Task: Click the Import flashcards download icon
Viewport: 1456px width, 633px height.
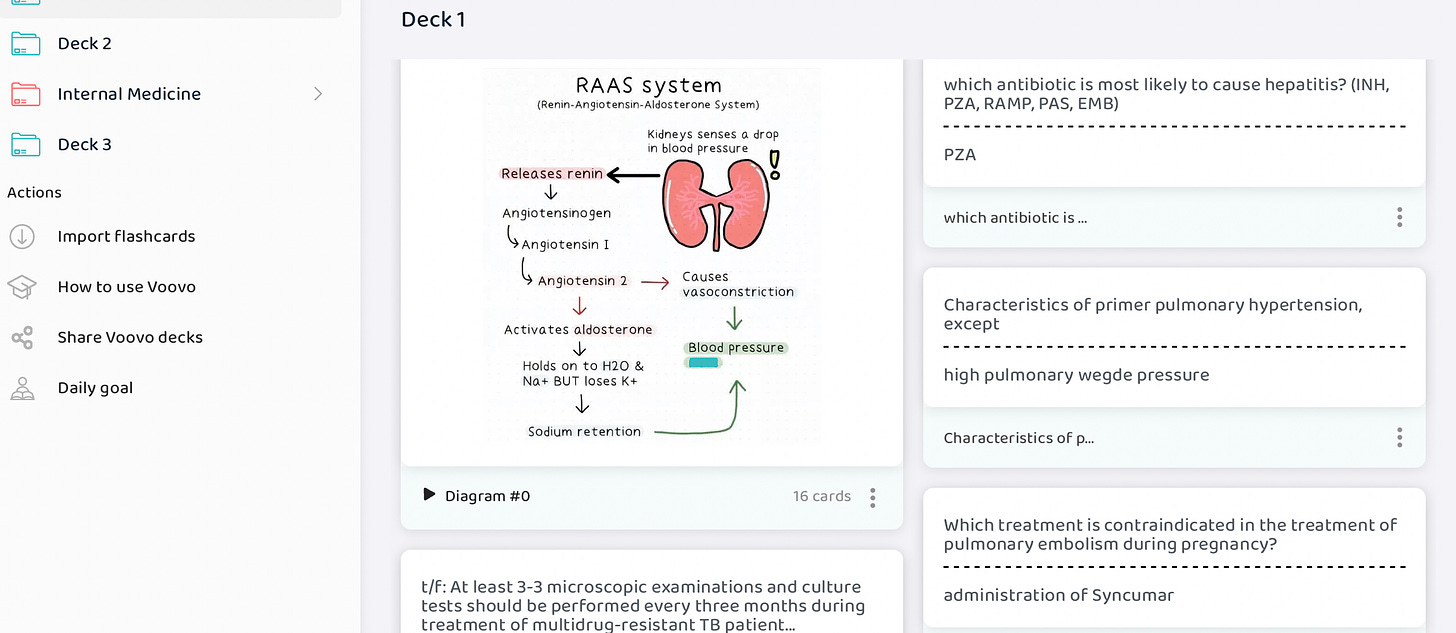Action: (x=22, y=236)
